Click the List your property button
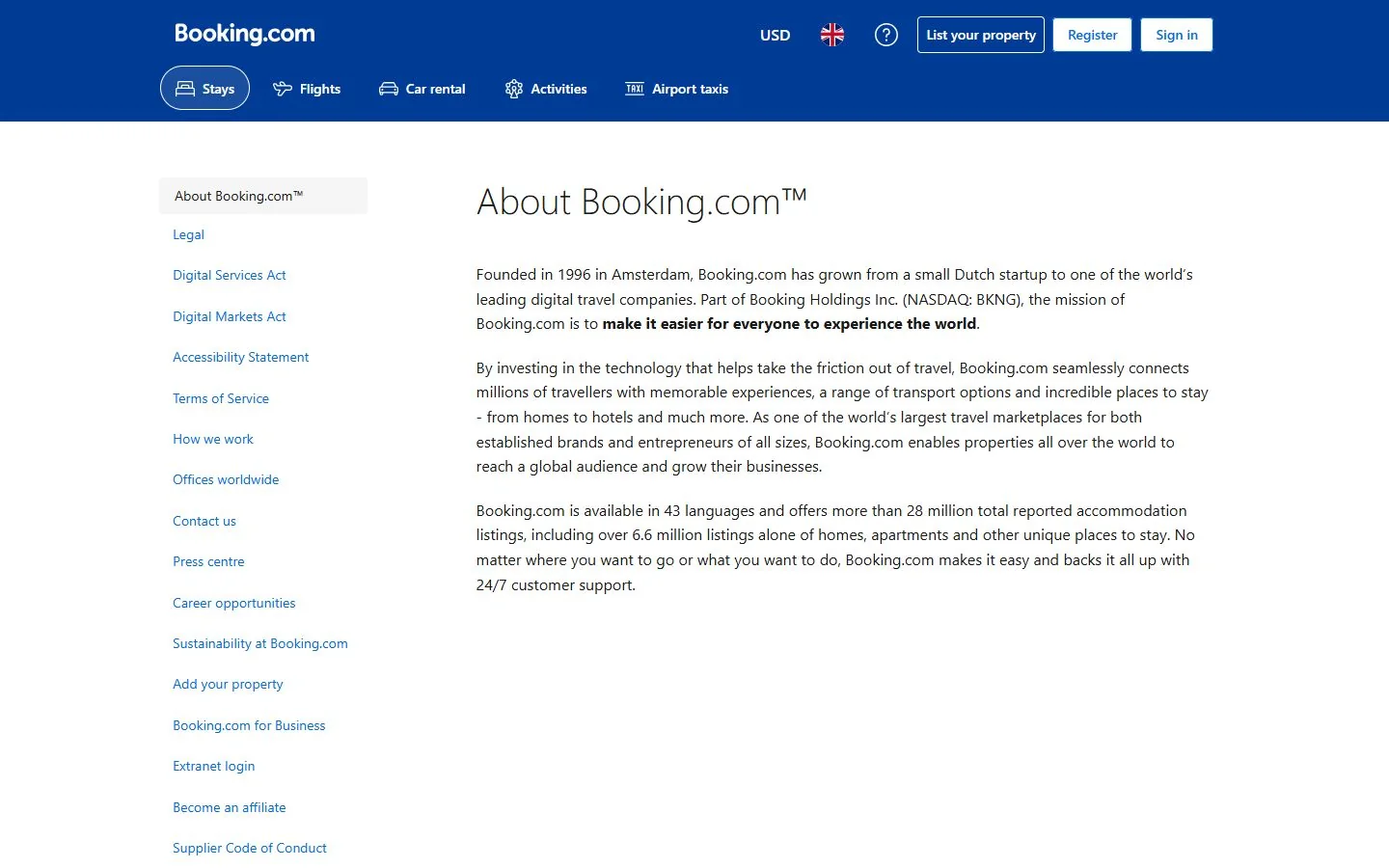Screen dimensions: 1389x868 click(x=981, y=35)
